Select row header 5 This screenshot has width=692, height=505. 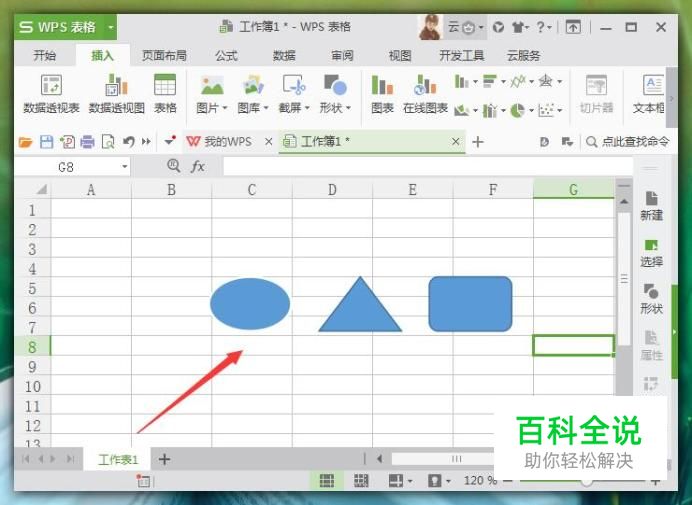click(x=32, y=289)
